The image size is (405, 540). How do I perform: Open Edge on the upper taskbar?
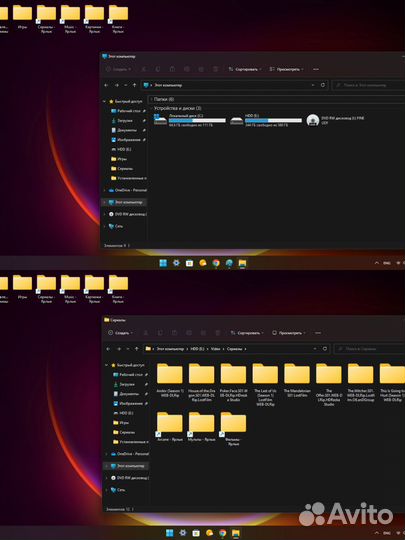pos(229,263)
